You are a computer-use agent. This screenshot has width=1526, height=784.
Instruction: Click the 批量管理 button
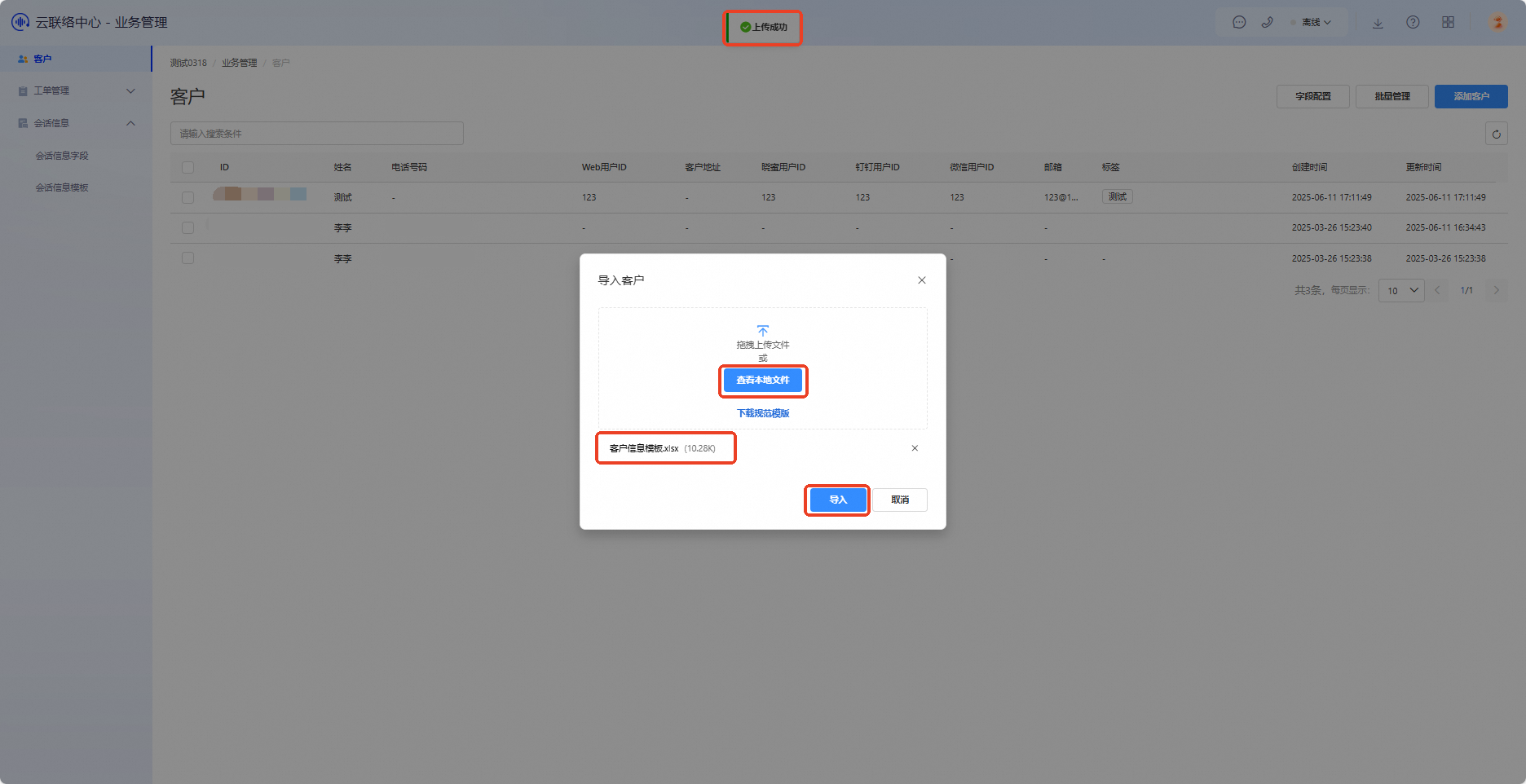tap(1392, 96)
